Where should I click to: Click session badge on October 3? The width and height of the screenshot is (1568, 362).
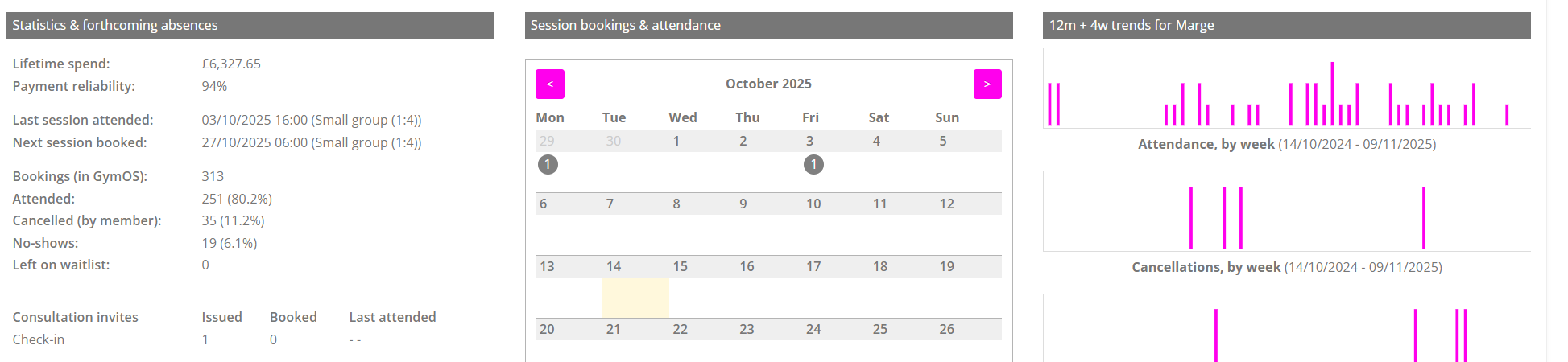813,165
